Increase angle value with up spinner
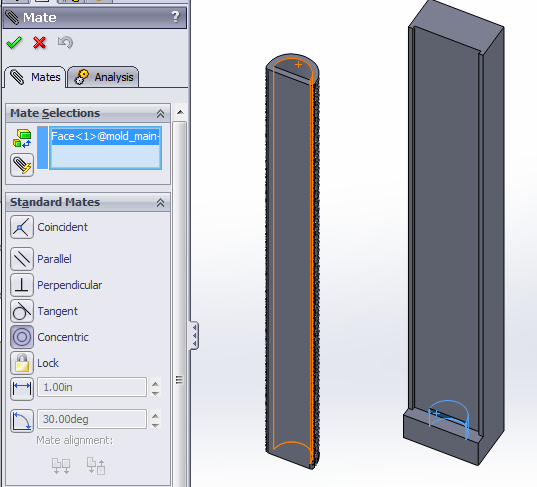This screenshot has width=537, height=487. [x=155, y=415]
